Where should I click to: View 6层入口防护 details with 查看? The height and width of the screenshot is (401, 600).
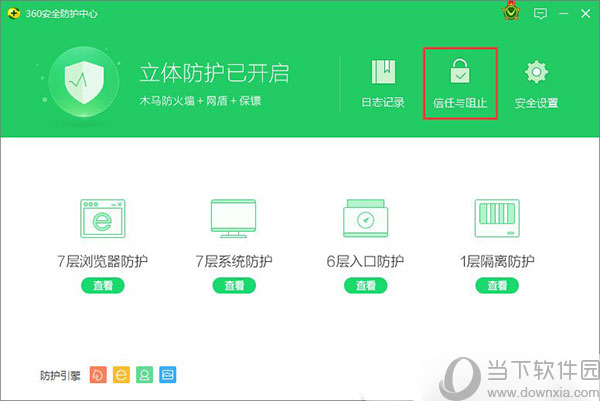click(x=365, y=285)
